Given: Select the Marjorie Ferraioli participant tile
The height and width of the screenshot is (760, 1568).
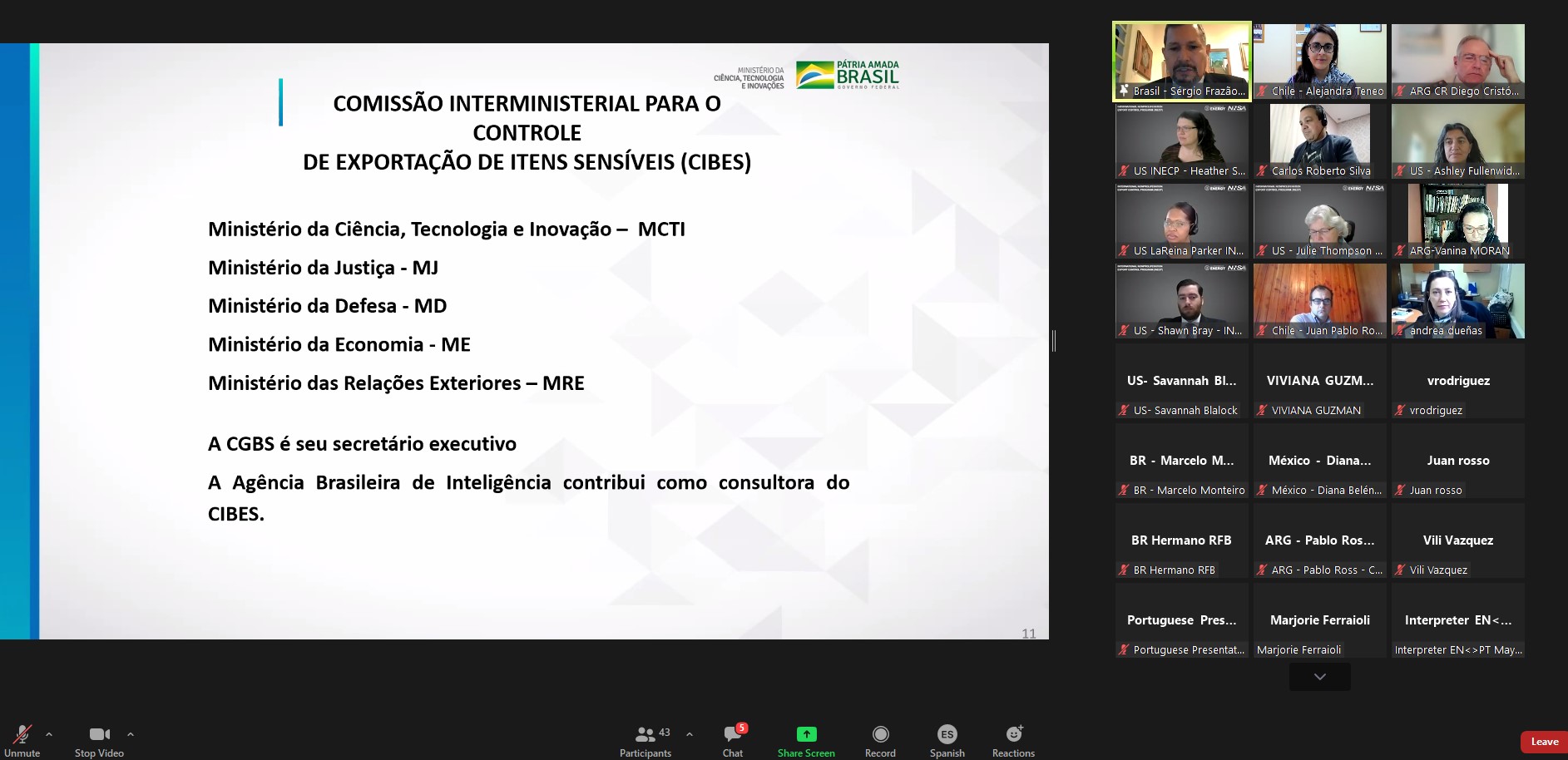Looking at the screenshot, I should coord(1320,620).
